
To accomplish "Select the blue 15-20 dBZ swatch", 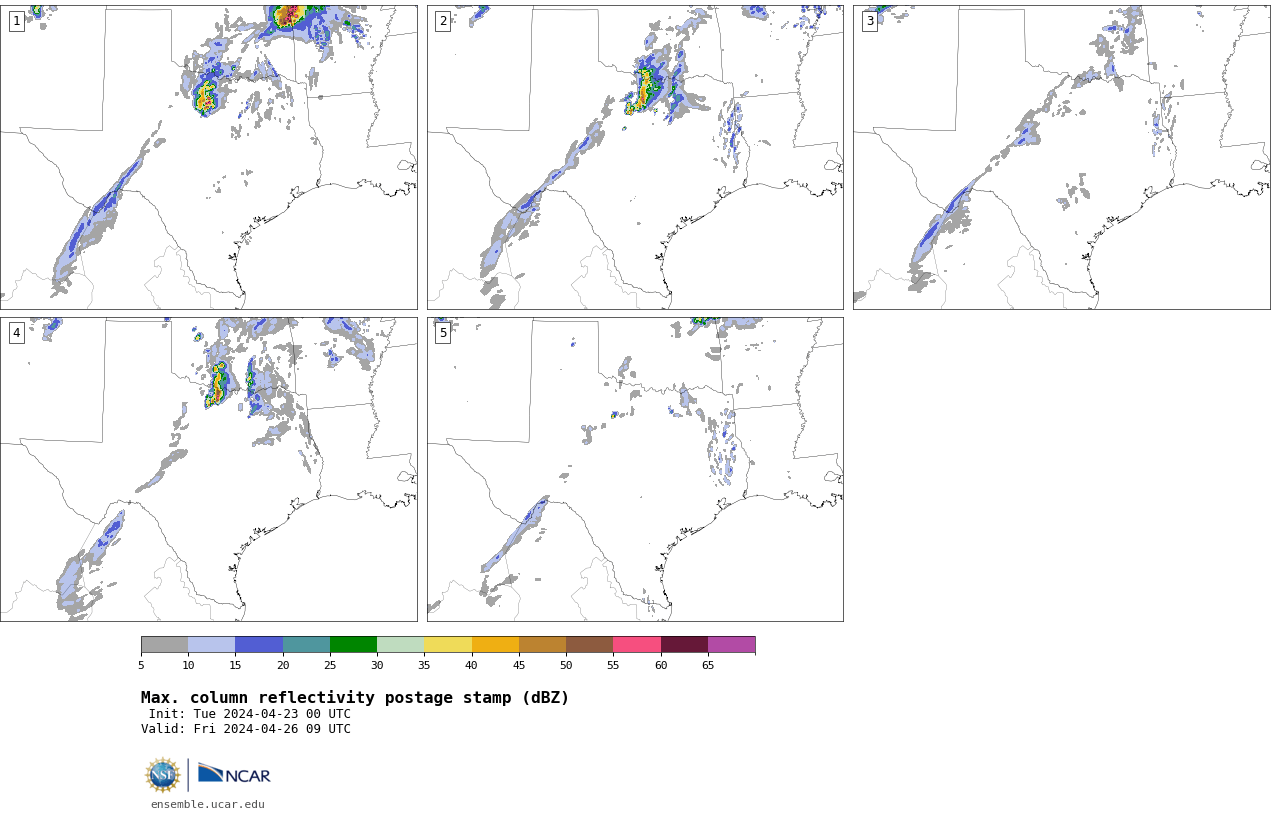I will pos(259,644).
